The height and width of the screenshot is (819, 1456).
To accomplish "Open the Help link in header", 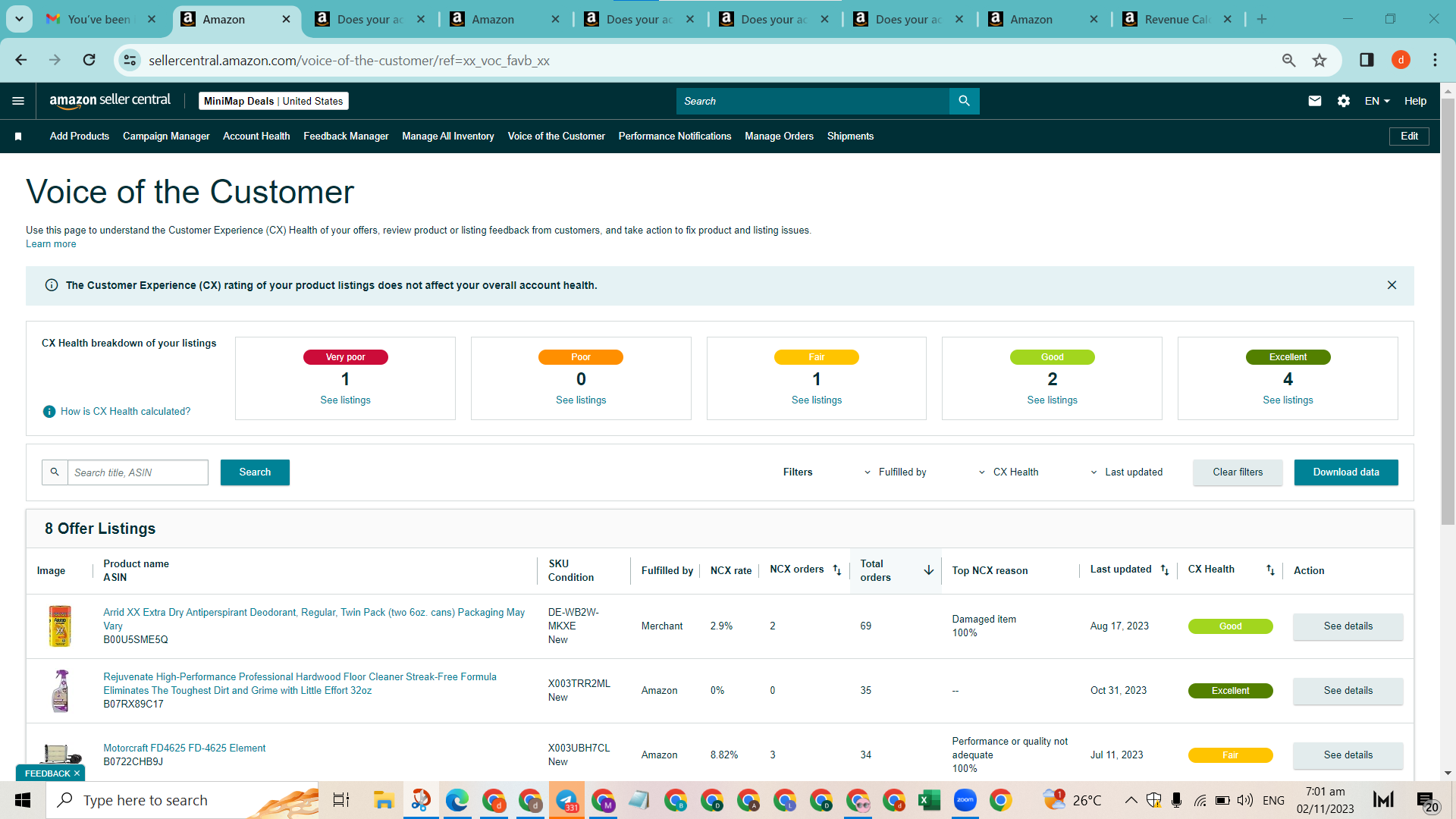I will point(1415,101).
